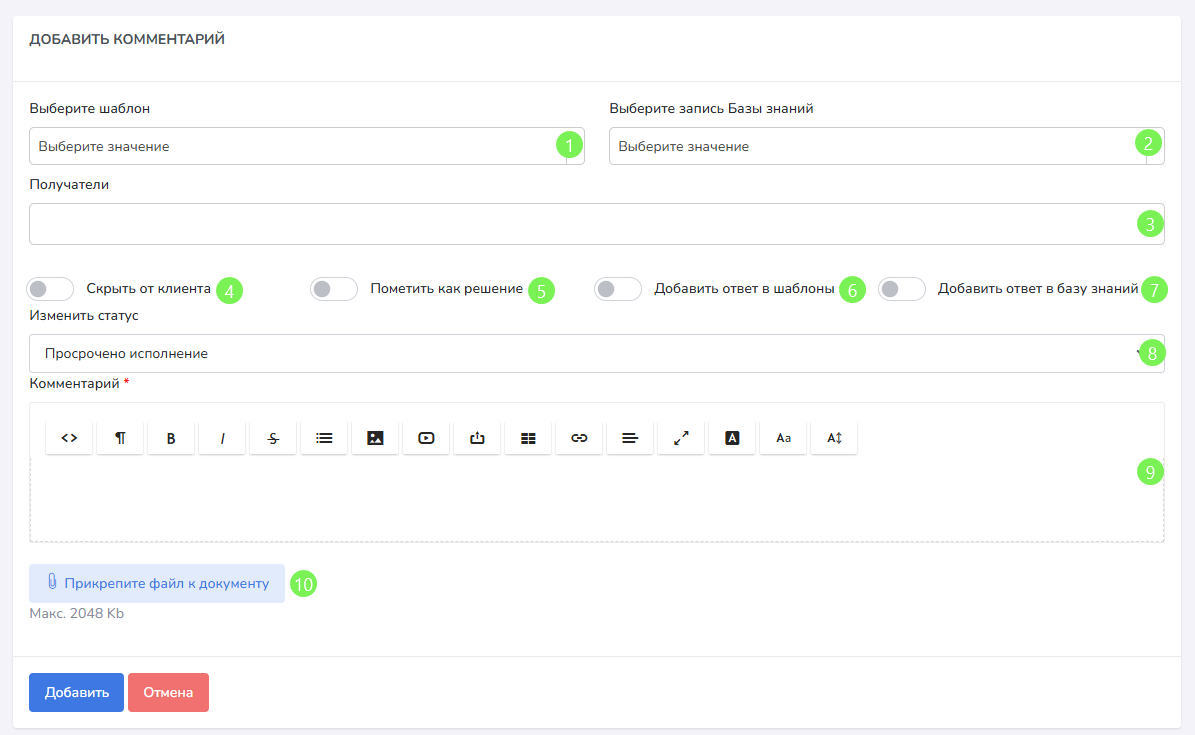Click the insert link icon

579,438
